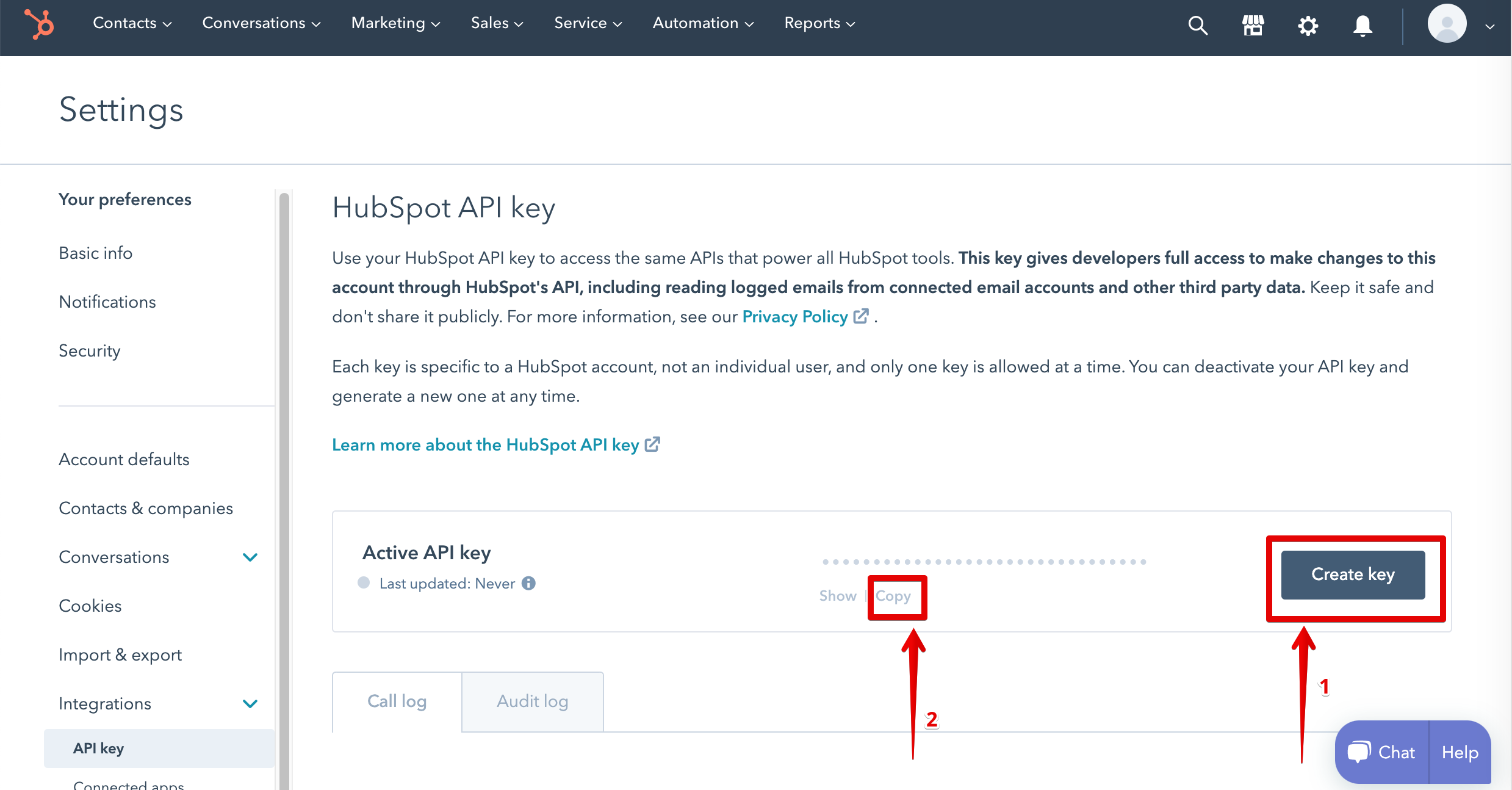Click the Create key button
This screenshot has height=790, width=1512.
(x=1352, y=574)
